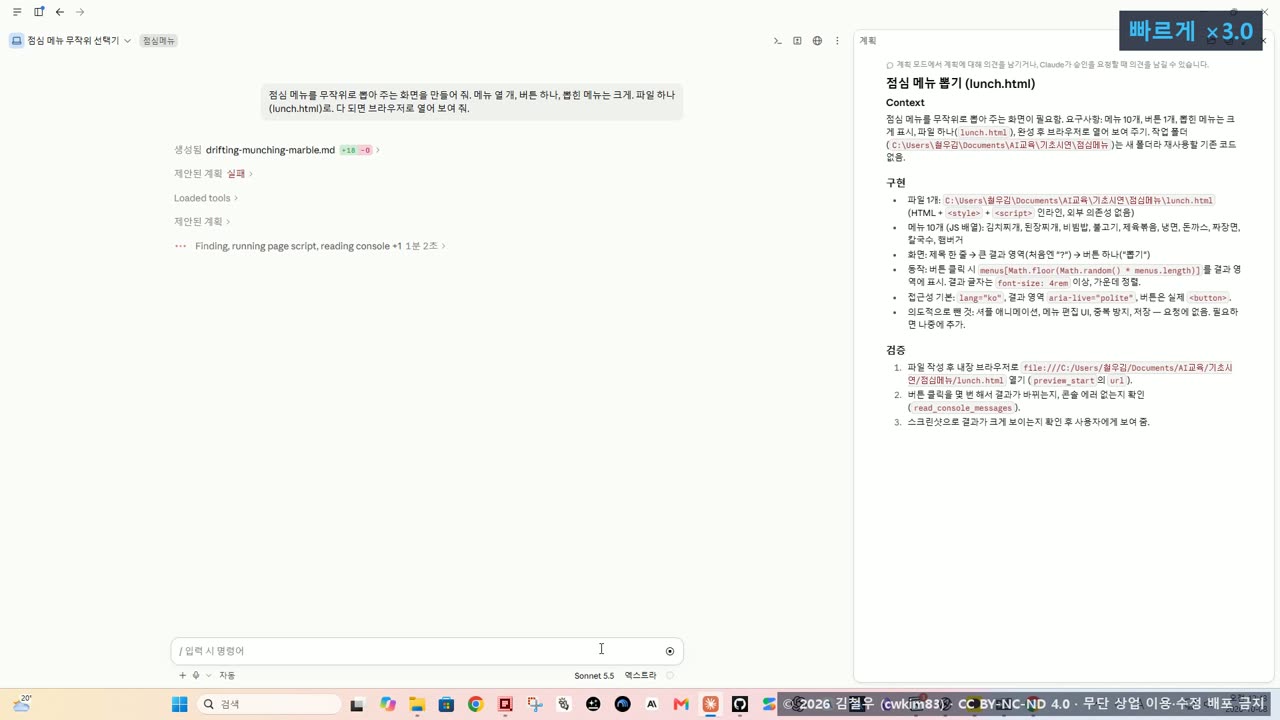Image resolution: width=1280 pixels, height=720 pixels.
Task: Expand the 제안된 계획 실패 row
Action: click(x=213, y=174)
